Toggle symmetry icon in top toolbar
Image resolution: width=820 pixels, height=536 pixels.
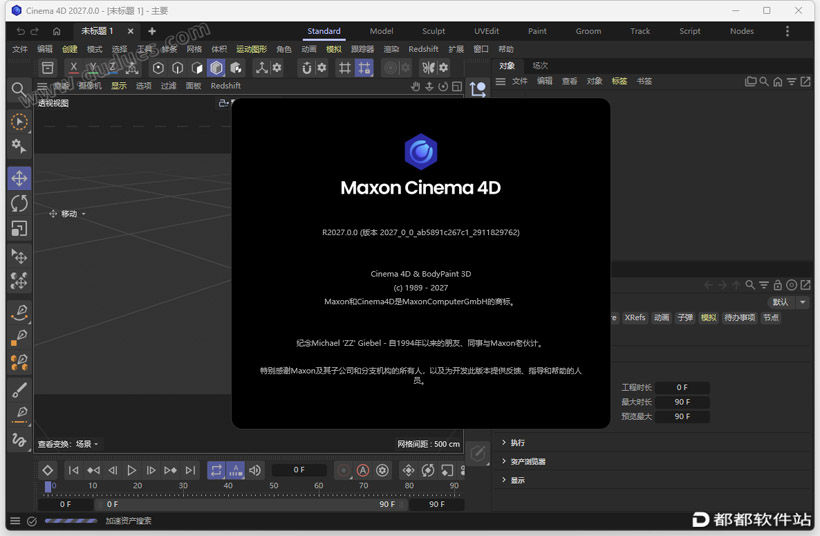(x=428, y=67)
